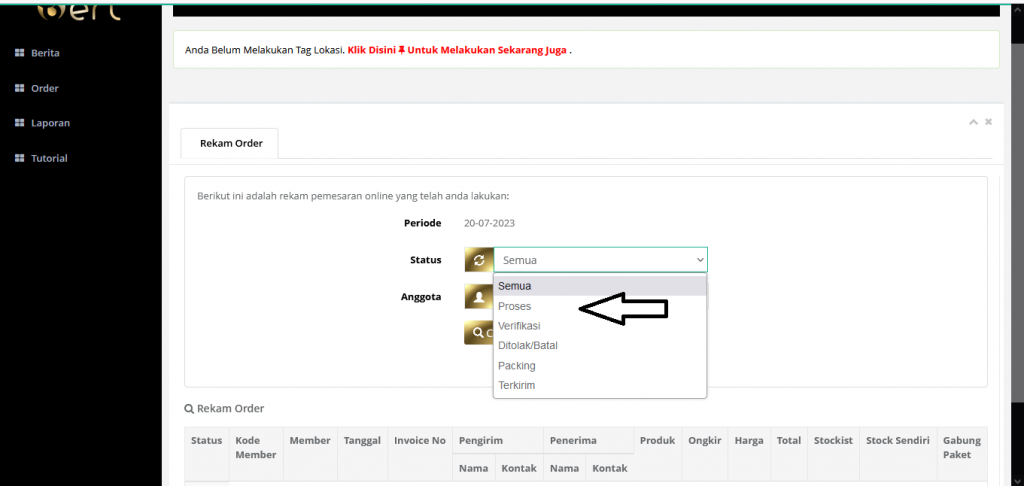Click the grid icon beside Order

pyautogui.click(x=19, y=88)
